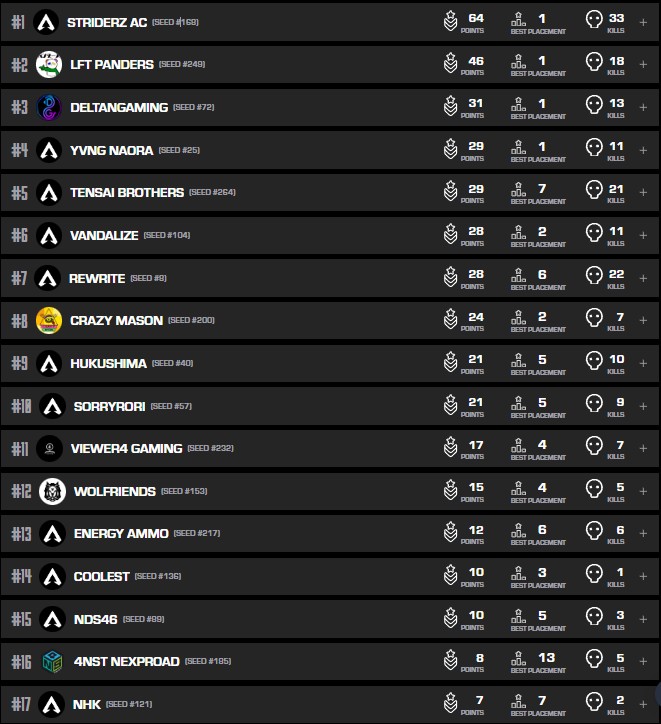Click the #1 rank number
The width and height of the screenshot is (661, 724).
(17, 22)
